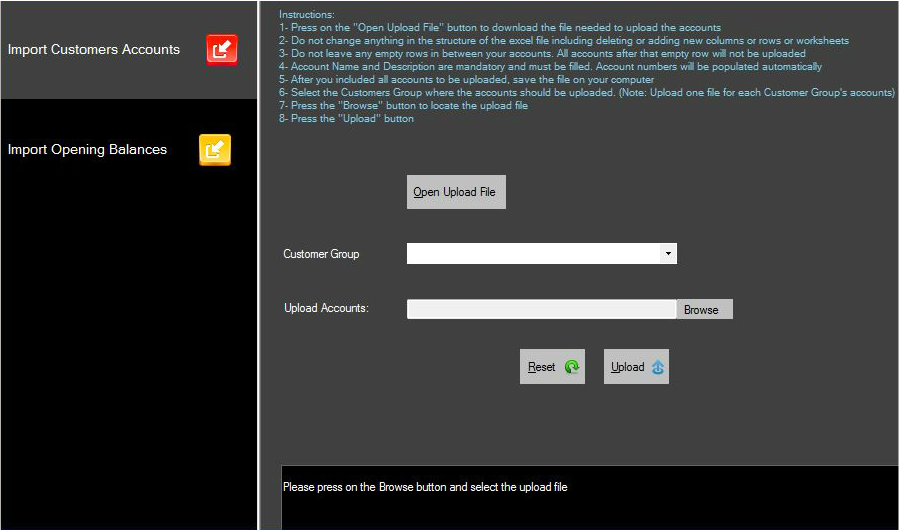Click the 'Customer Group' label text

coord(321,254)
